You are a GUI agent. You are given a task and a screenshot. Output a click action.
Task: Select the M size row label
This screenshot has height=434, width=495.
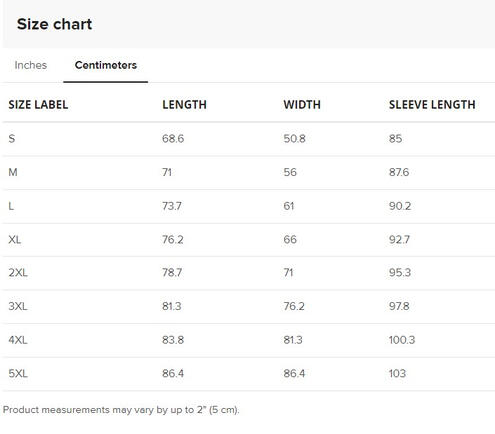tap(13, 172)
